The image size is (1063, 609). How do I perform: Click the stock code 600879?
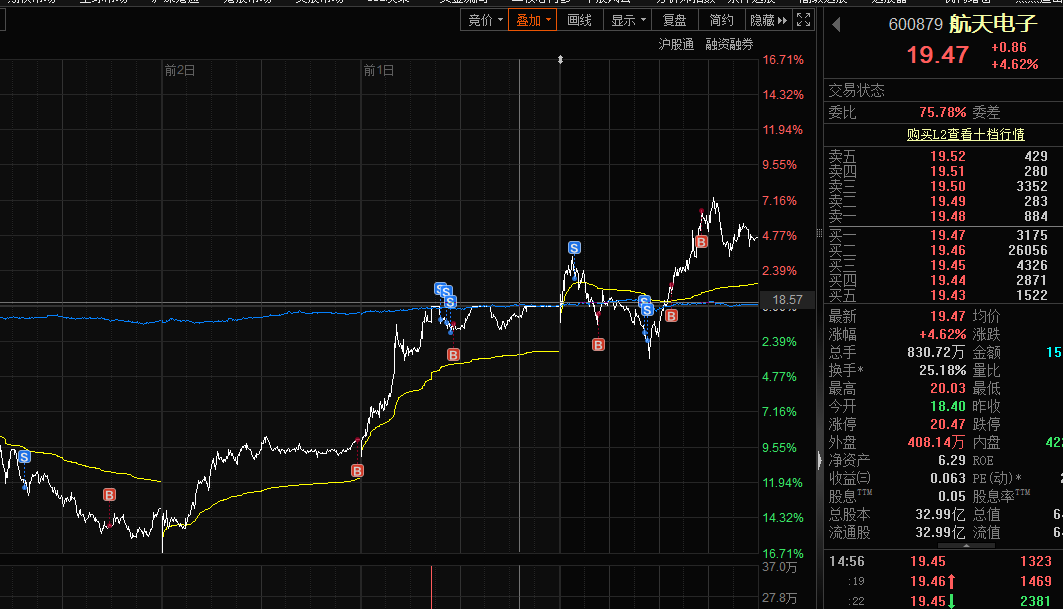(x=915, y=24)
